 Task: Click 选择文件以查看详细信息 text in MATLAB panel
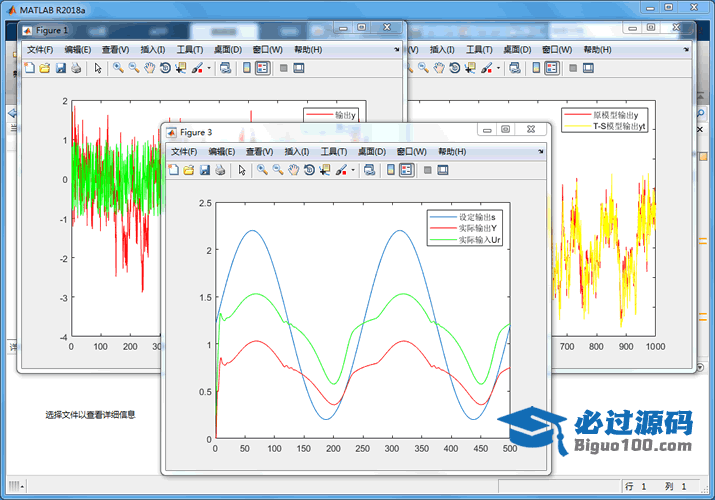[x=90, y=415]
